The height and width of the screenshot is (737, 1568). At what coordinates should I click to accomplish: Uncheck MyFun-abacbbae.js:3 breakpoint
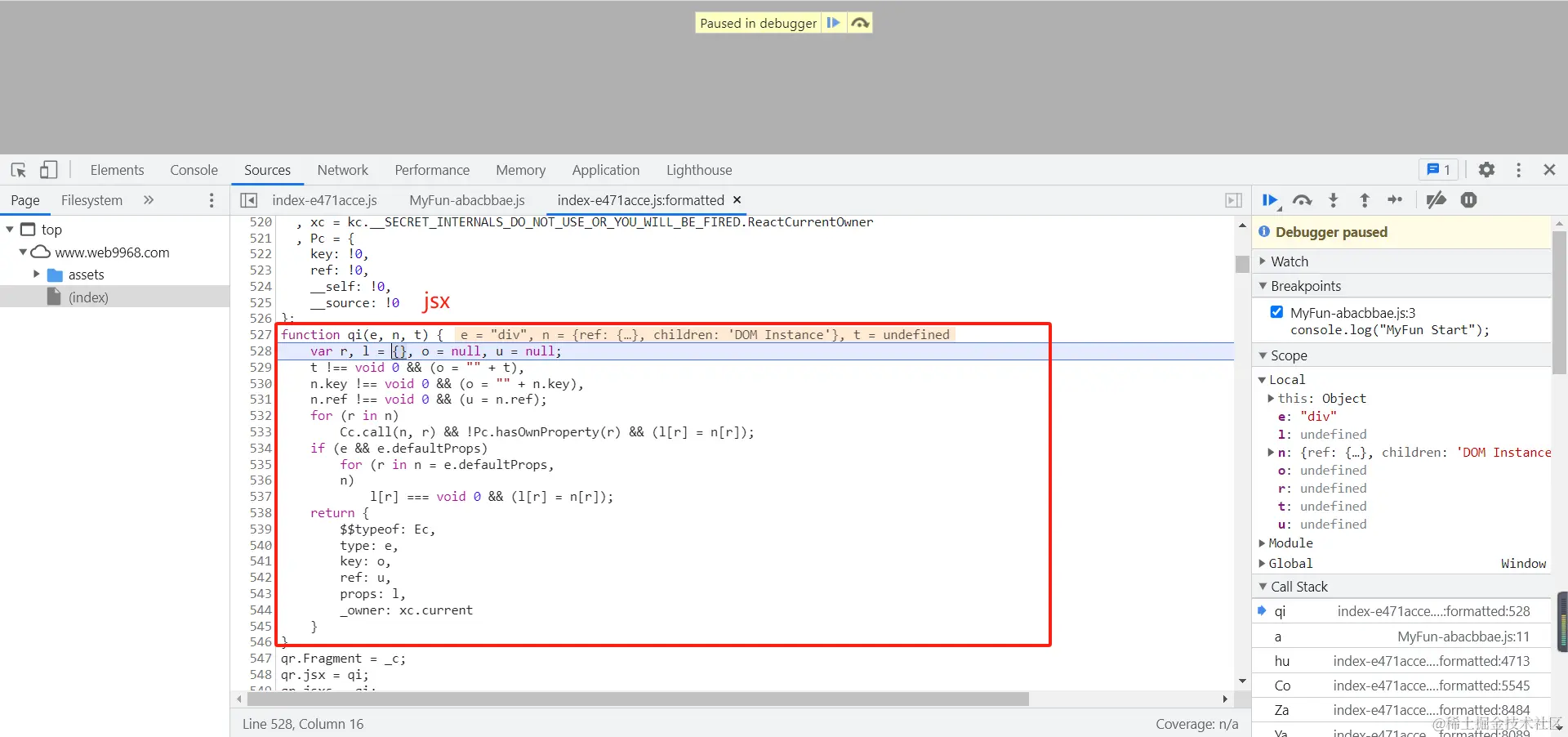[x=1276, y=312]
